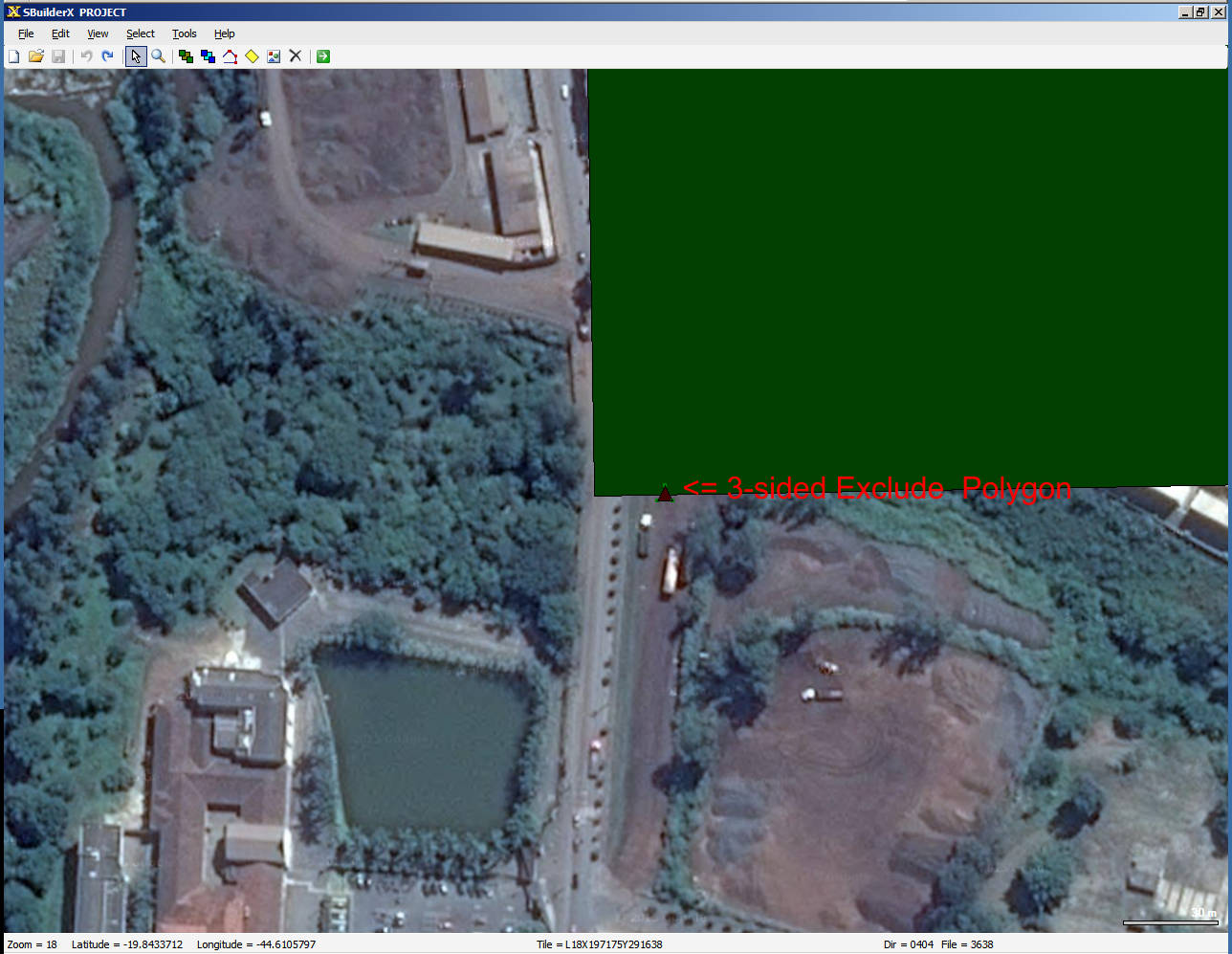The image size is (1232, 954).
Task: Click the picture toolbar icon
Action: pos(274,56)
